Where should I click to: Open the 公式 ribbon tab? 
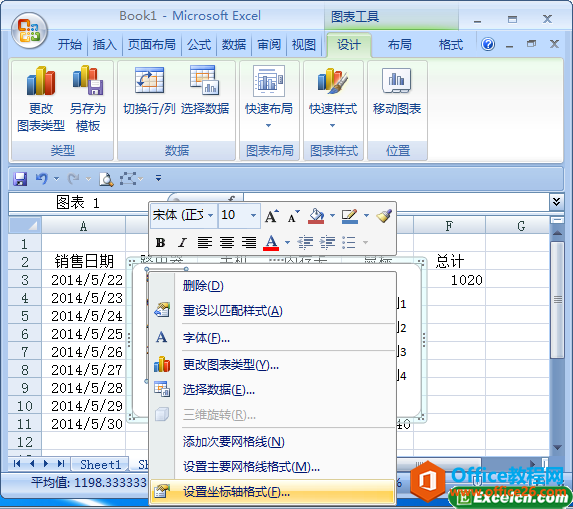click(198, 45)
